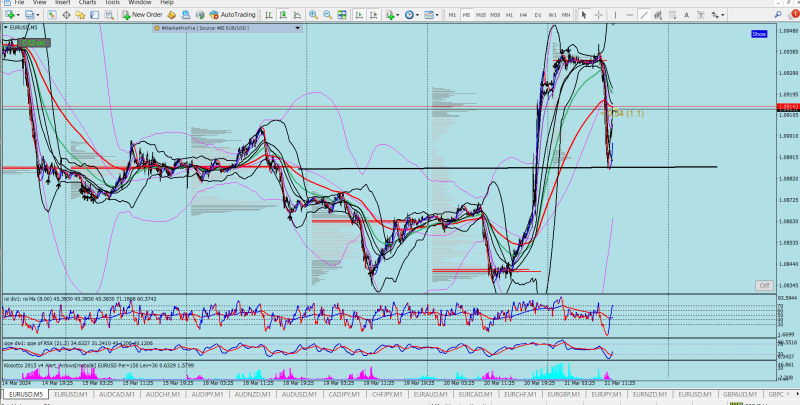Open the Indicators list dropdown
This screenshot has width=800, height=405.
coord(392,15)
